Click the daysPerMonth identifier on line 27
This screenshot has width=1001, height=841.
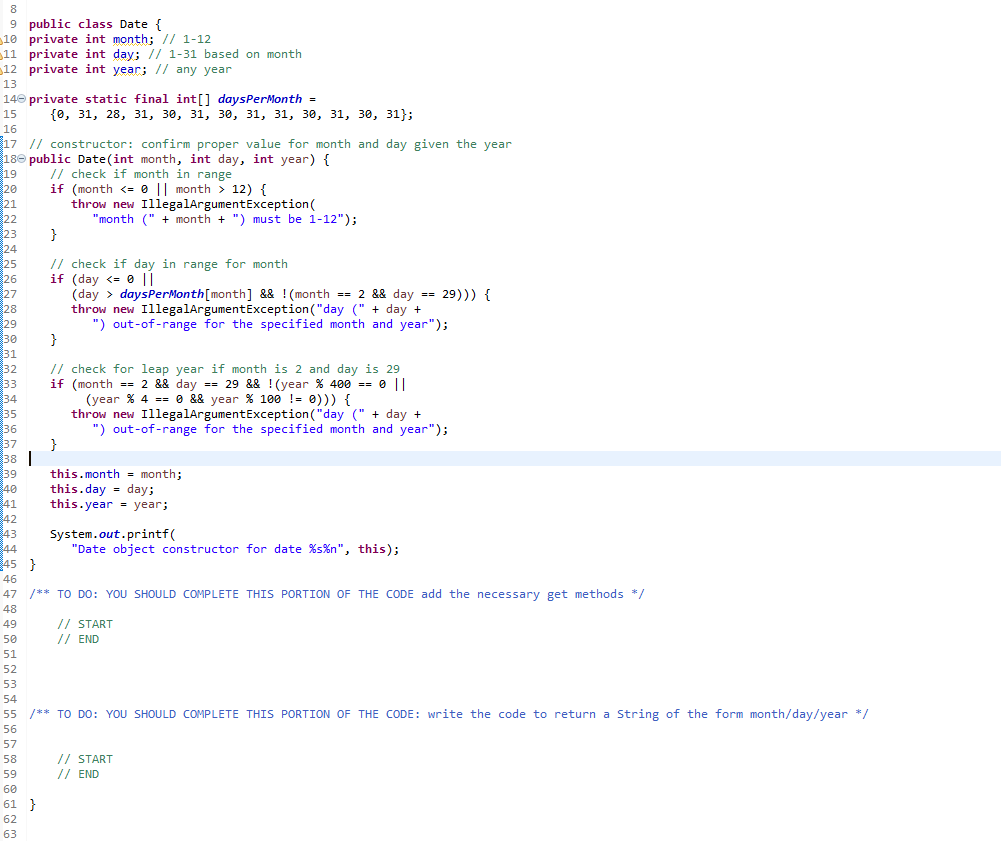click(160, 293)
